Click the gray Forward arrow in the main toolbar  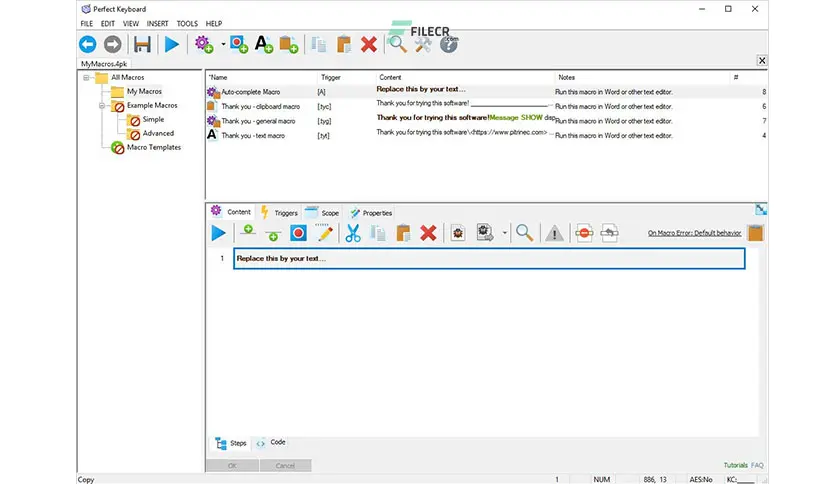coord(112,44)
